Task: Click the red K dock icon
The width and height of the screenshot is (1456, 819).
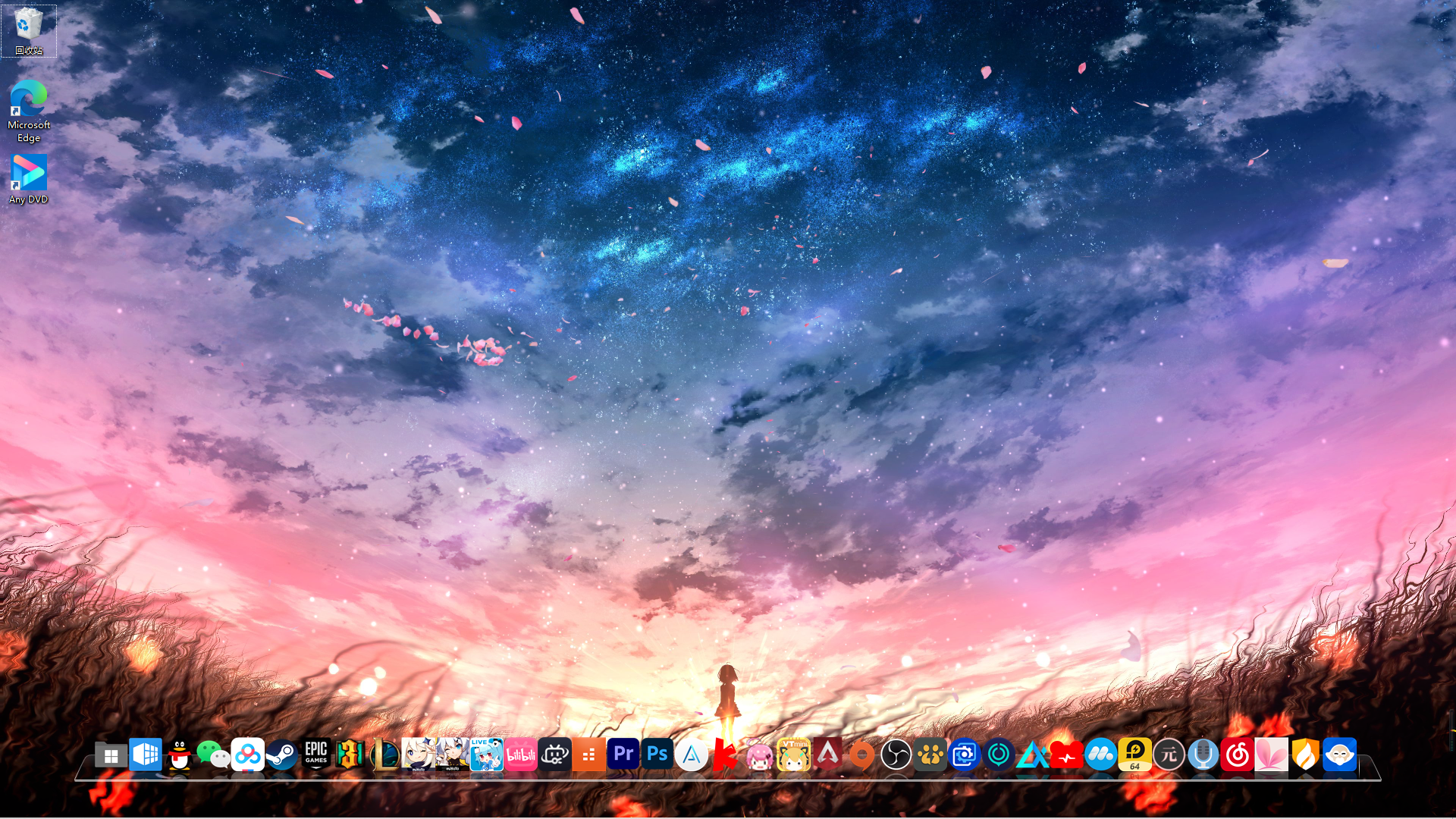Action: (x=725, y=755)
